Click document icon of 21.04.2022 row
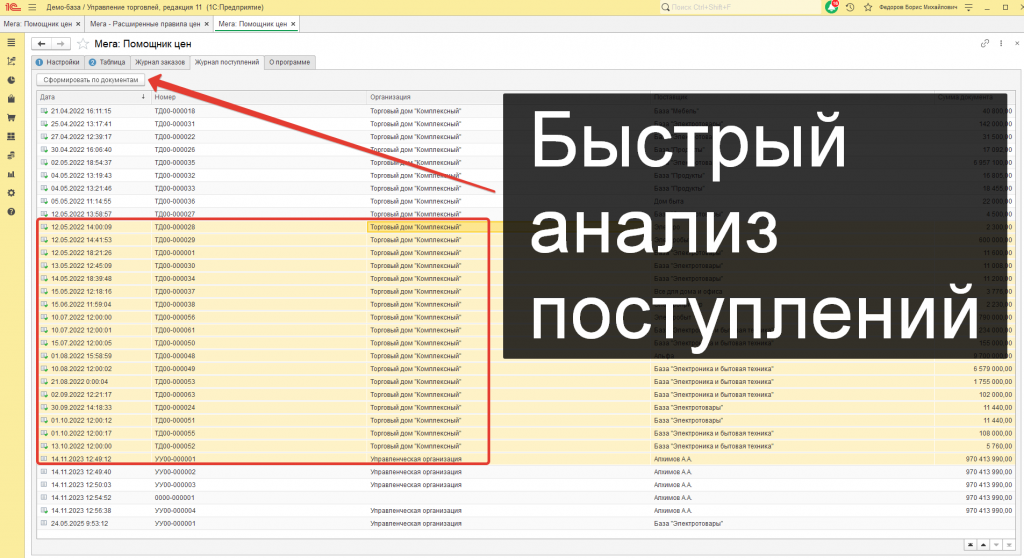 click(44, 111)
